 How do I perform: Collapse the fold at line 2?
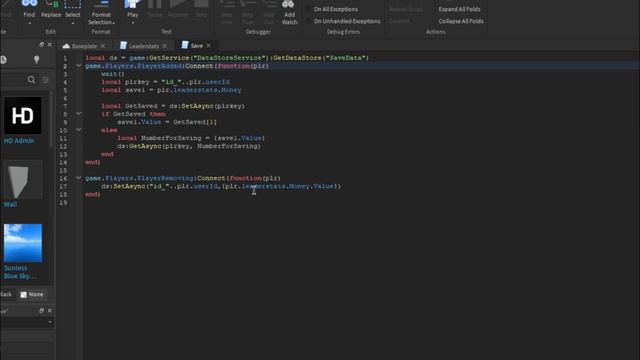(78, 66)
